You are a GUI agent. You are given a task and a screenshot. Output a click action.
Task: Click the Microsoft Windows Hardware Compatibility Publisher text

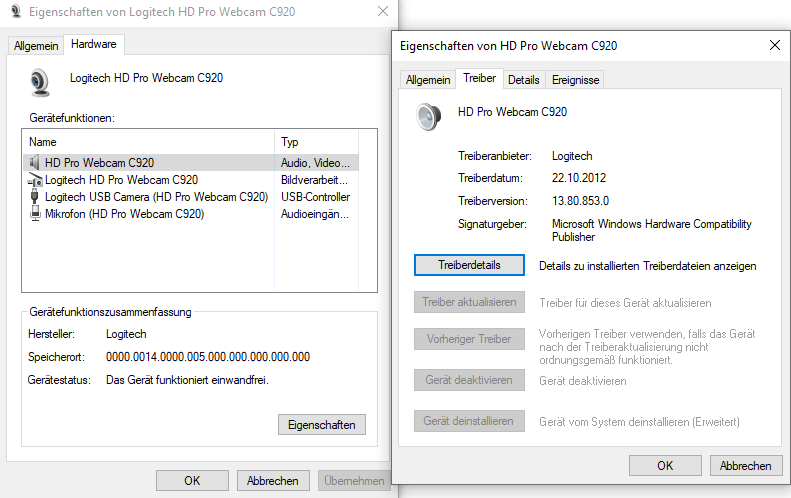point(652,230)
